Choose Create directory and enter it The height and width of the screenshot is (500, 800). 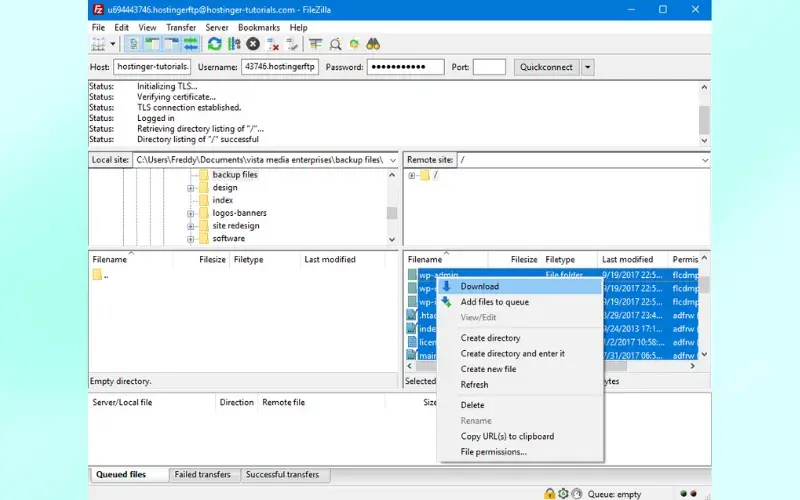coord(520,354)
